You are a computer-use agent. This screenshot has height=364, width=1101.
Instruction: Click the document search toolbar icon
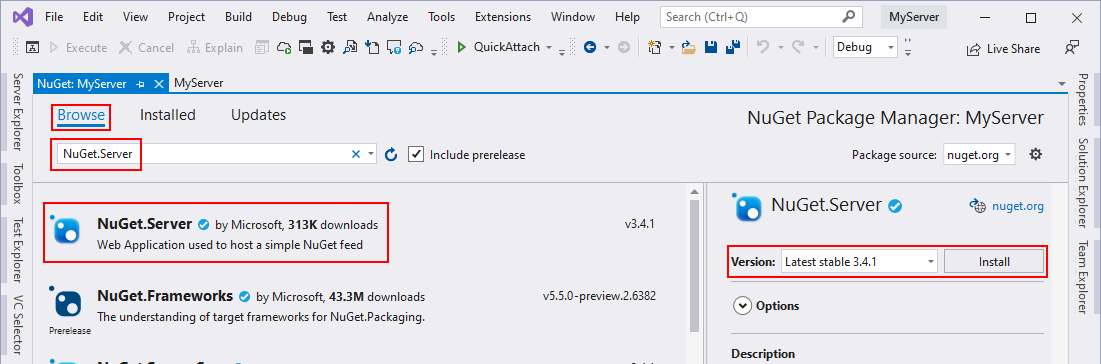point(350,48)
